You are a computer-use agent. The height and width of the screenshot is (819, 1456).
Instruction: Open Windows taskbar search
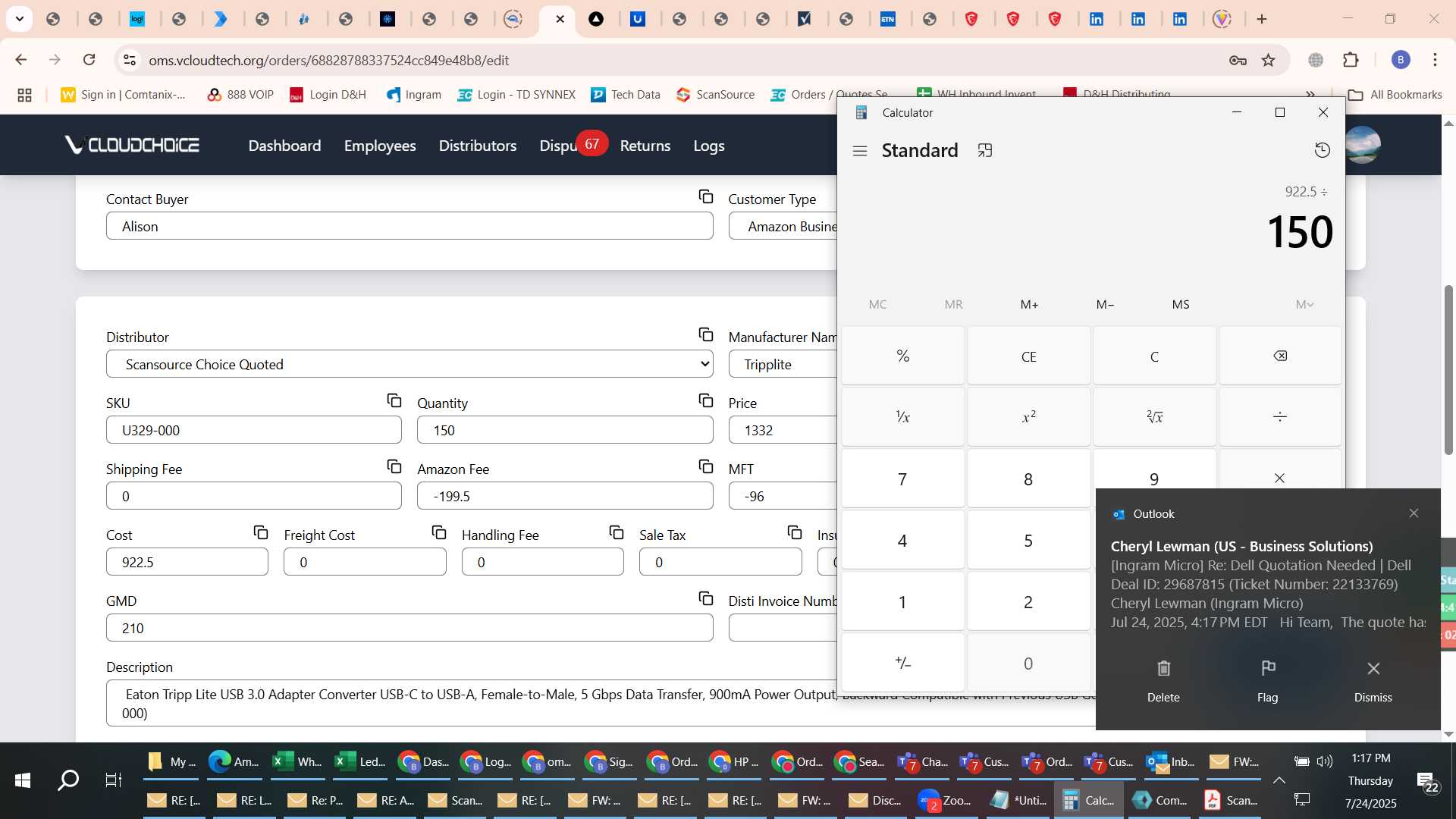click(68, 780)
